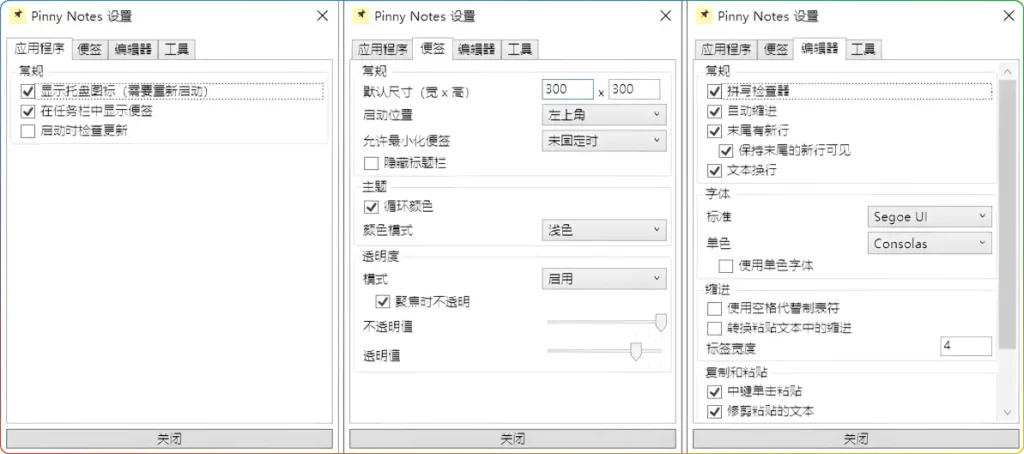
Task: Disable 自动缩进 checkbox
Action: tap(714, 111)
